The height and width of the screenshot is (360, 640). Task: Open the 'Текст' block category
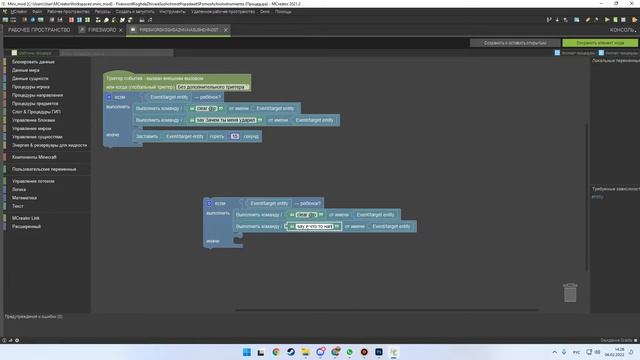[x=18, y=206]
